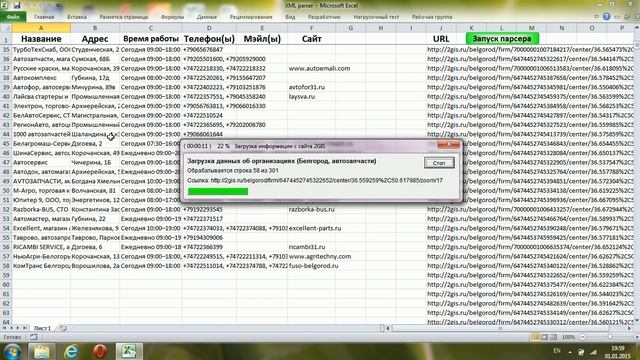Viewport: 640px width, 360px height.
Task: Switch to Page Layout view icon
Action: pyautogui.click(x=544, y=337)
